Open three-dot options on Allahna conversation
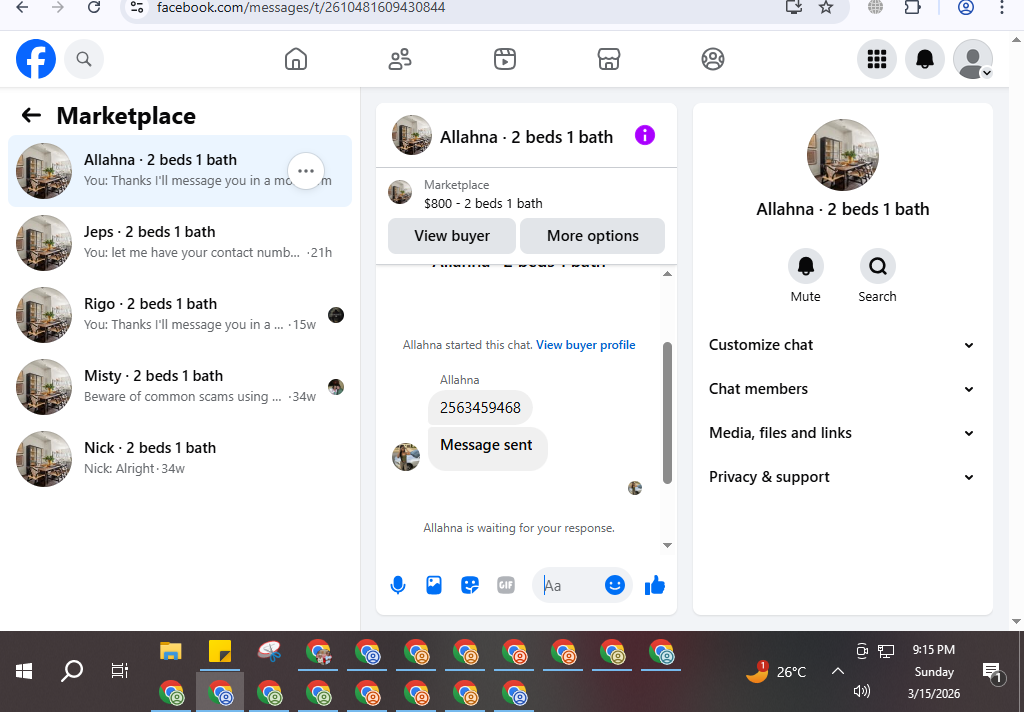Screen dimensions: 1024x712 (x=306, y=171)
